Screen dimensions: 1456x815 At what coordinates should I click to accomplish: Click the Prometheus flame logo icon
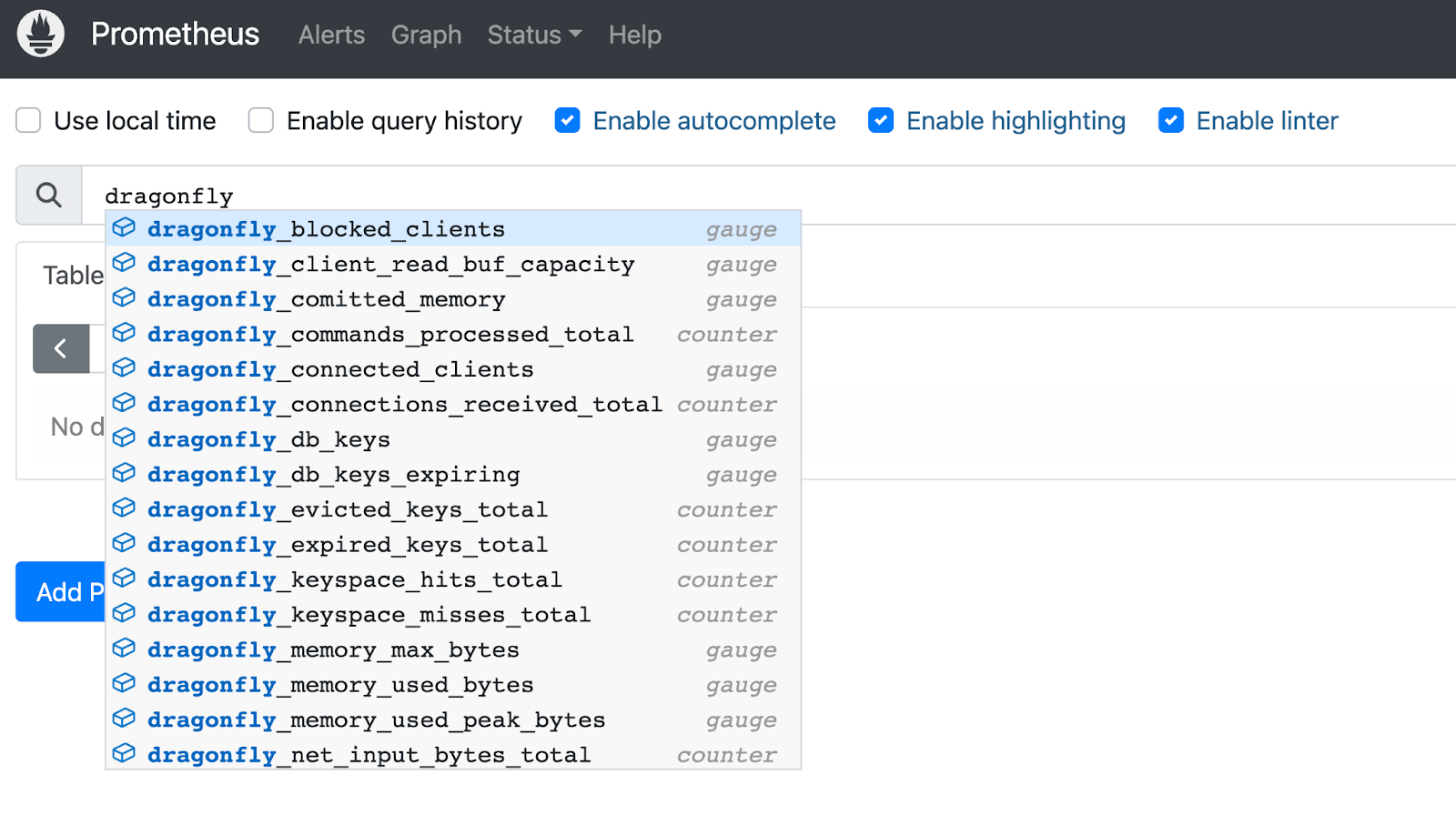[x=41, y=34]
